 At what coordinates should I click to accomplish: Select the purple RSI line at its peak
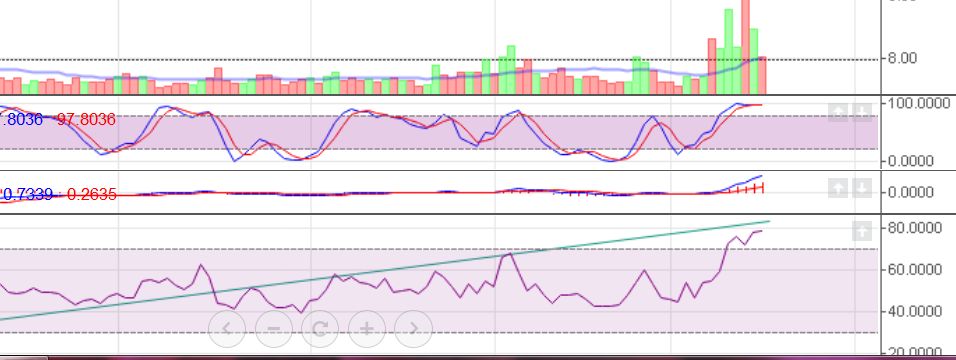pyautogui.click(x=760, y=231)
